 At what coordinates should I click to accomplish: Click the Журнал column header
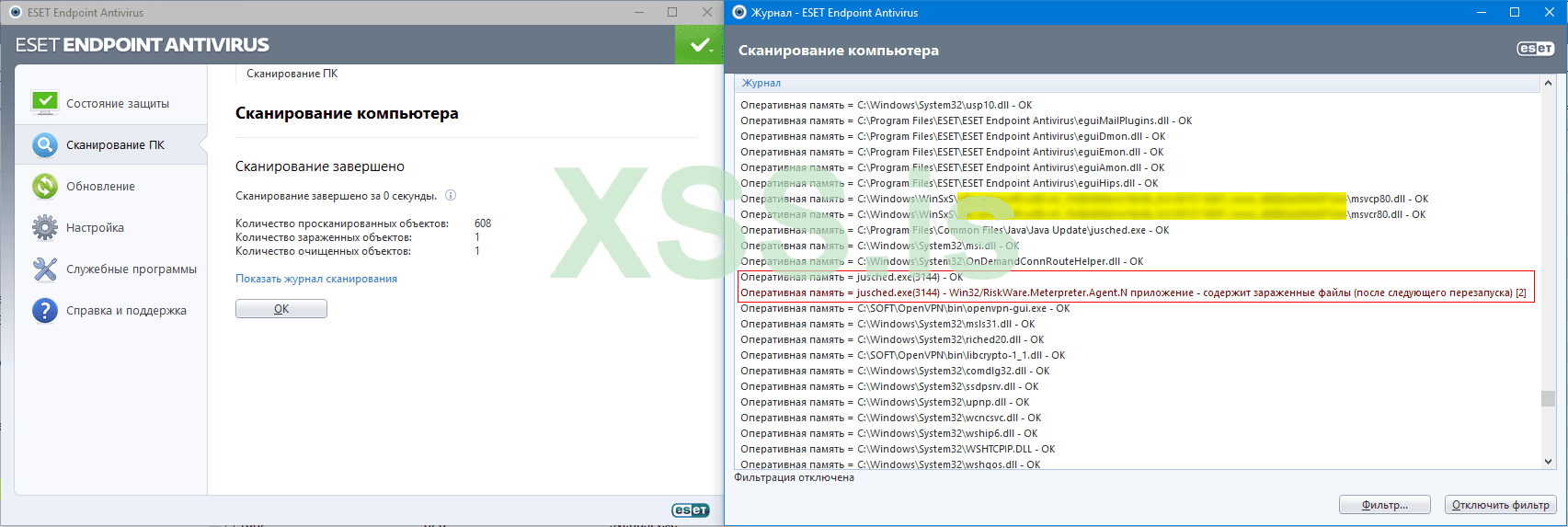pos(1138,83)
